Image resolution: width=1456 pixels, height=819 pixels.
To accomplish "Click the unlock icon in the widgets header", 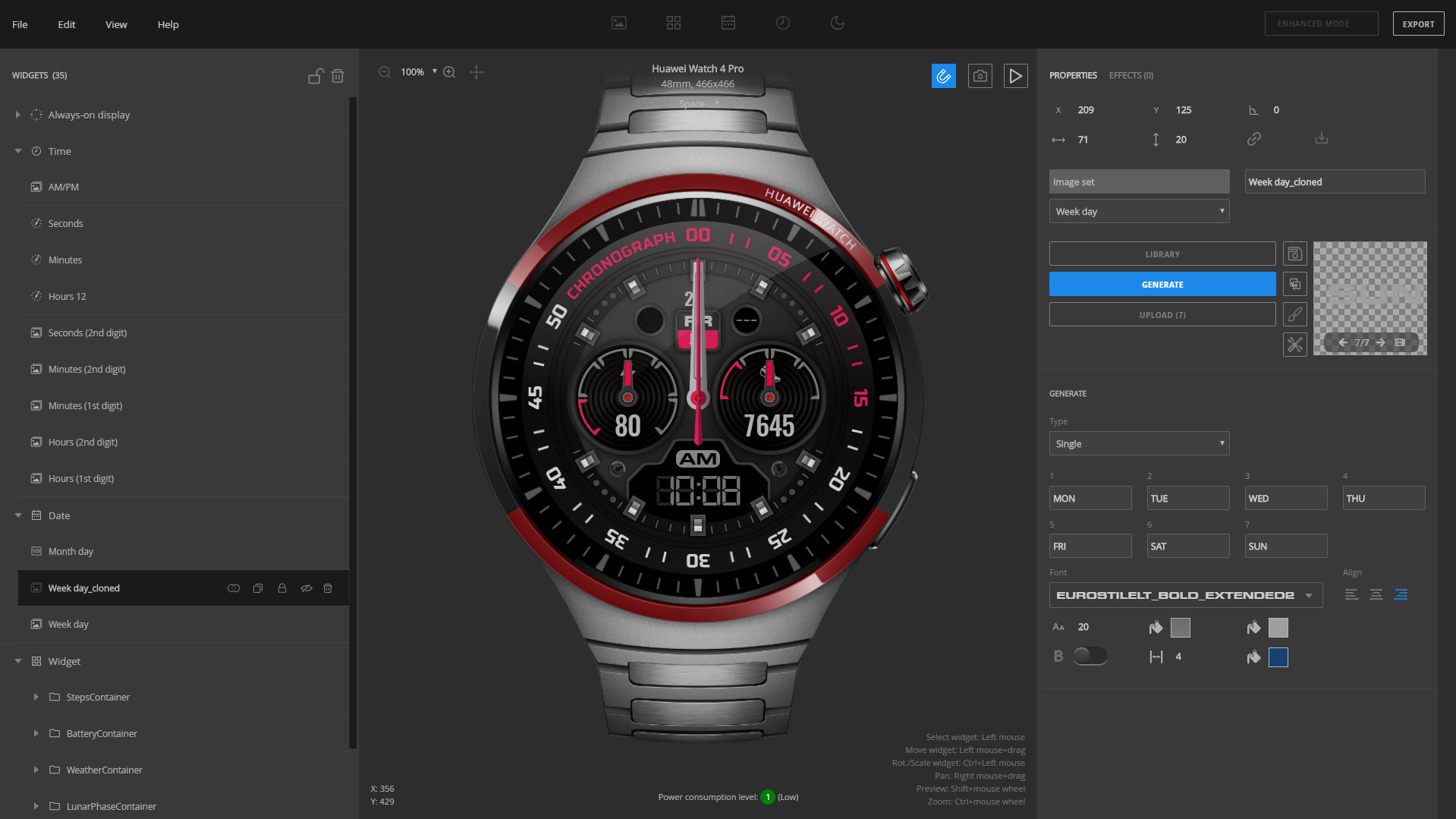I will tap(315, 76).
